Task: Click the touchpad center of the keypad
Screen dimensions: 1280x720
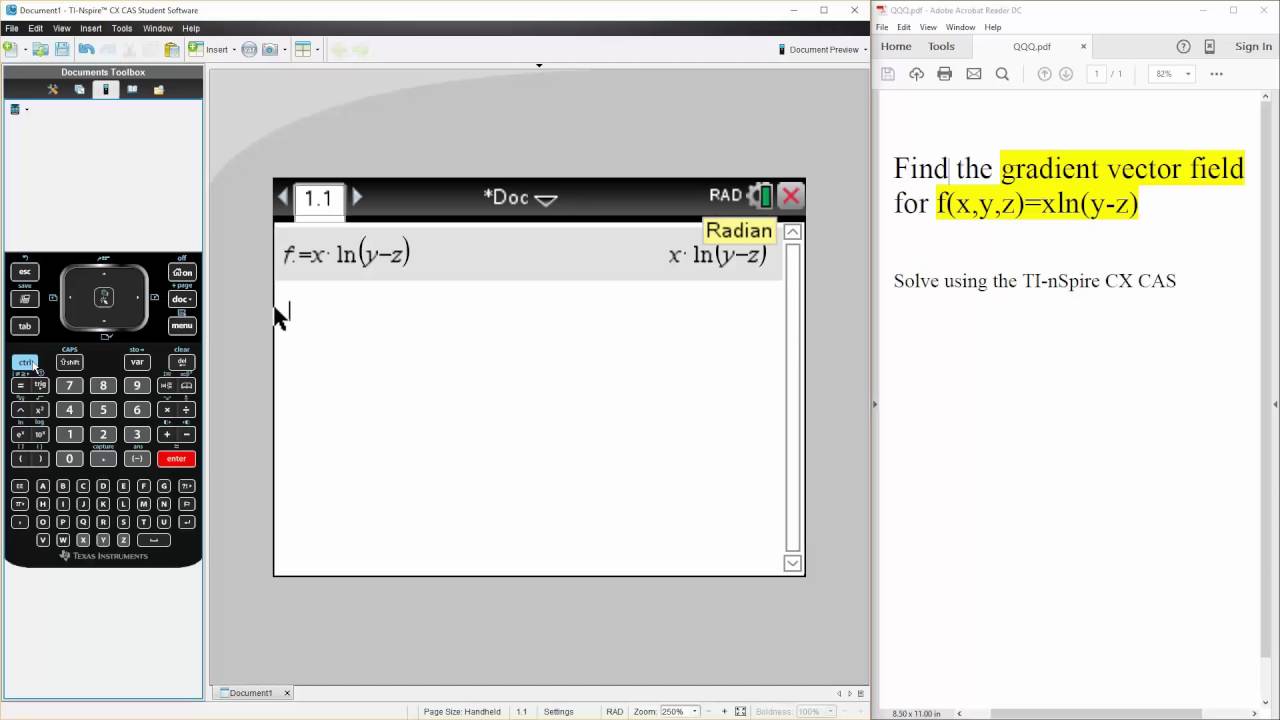Action: pos(104,297)
